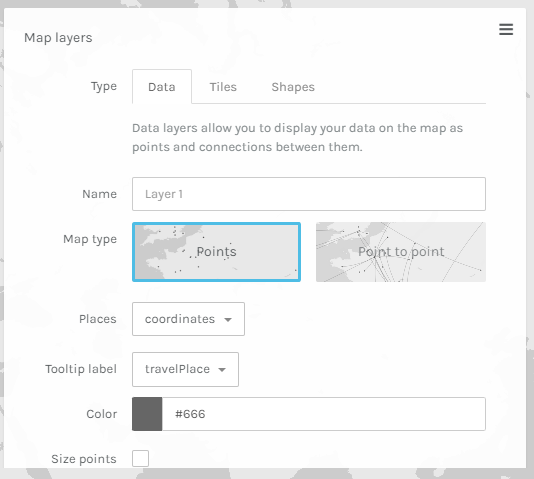
Task: Click the coordinates dropdown arrow
Action: tap(228, 320)
